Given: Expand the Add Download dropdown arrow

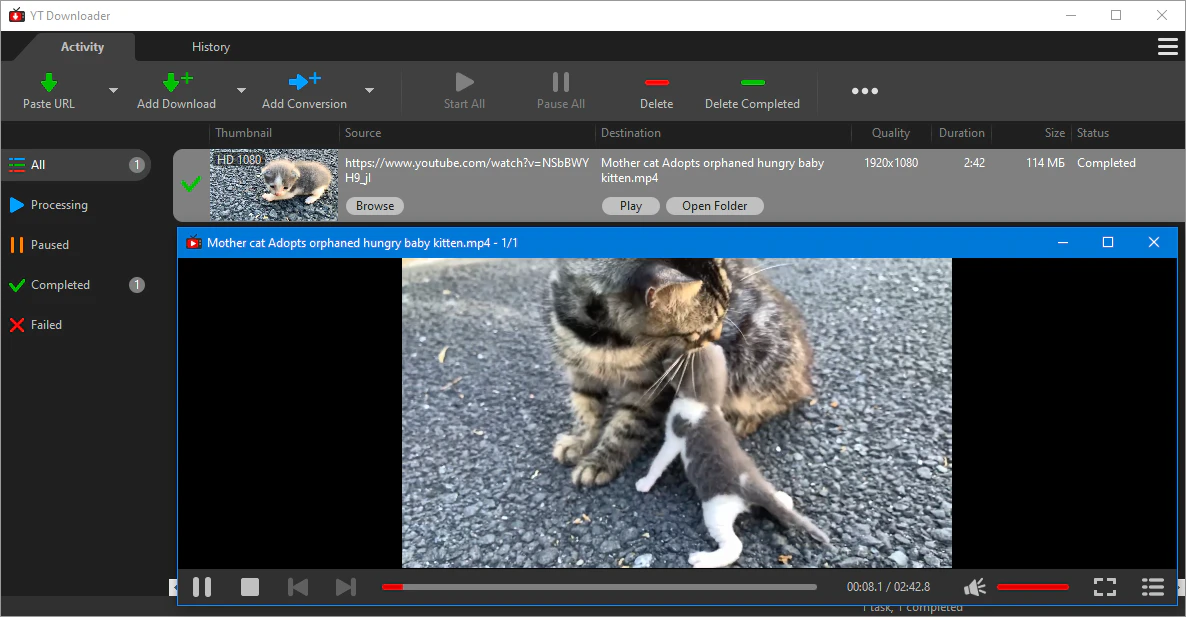Looking at the screenshot, I should [x=241, y=91].
